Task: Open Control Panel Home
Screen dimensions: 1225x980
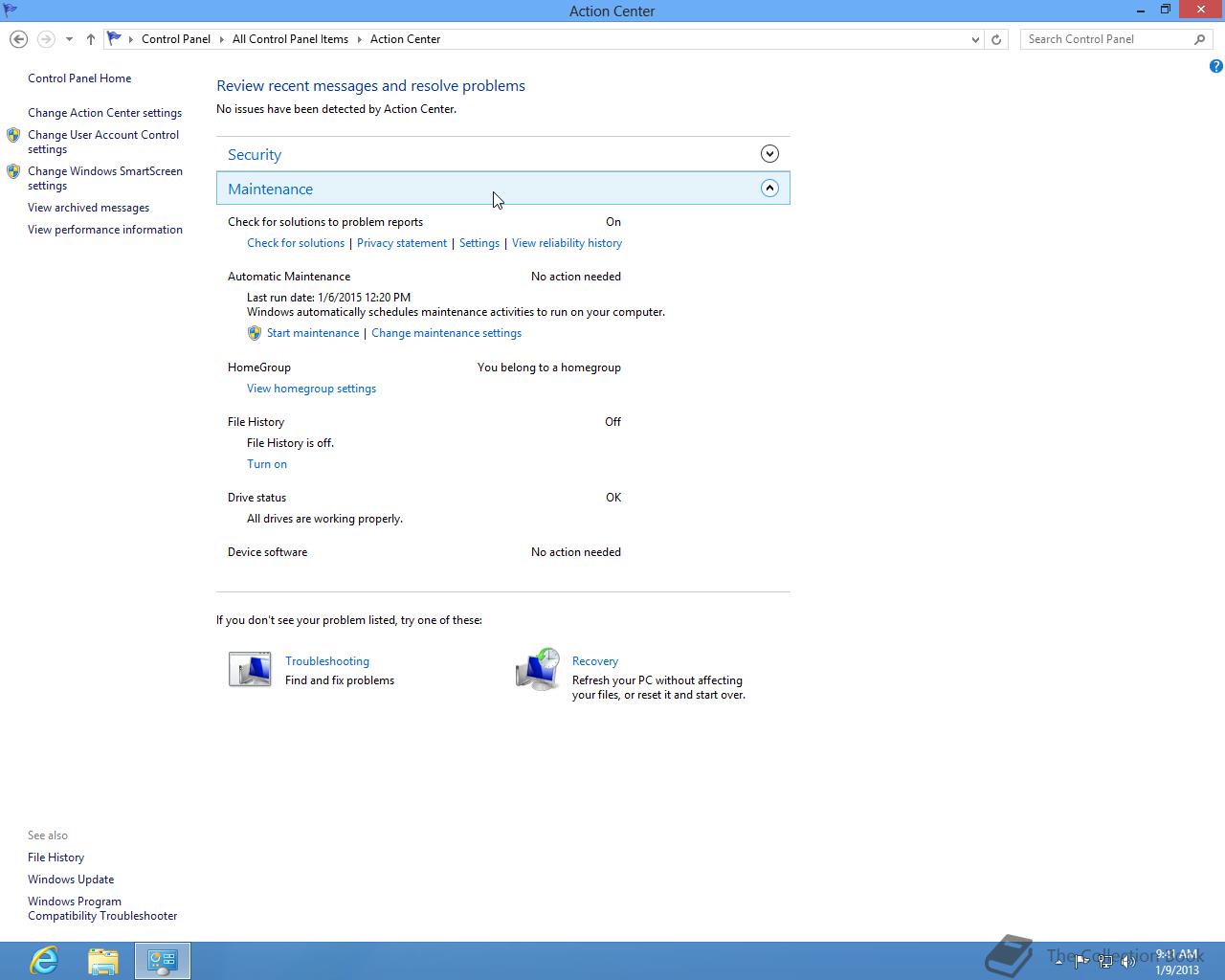Action: coord(79,78)
